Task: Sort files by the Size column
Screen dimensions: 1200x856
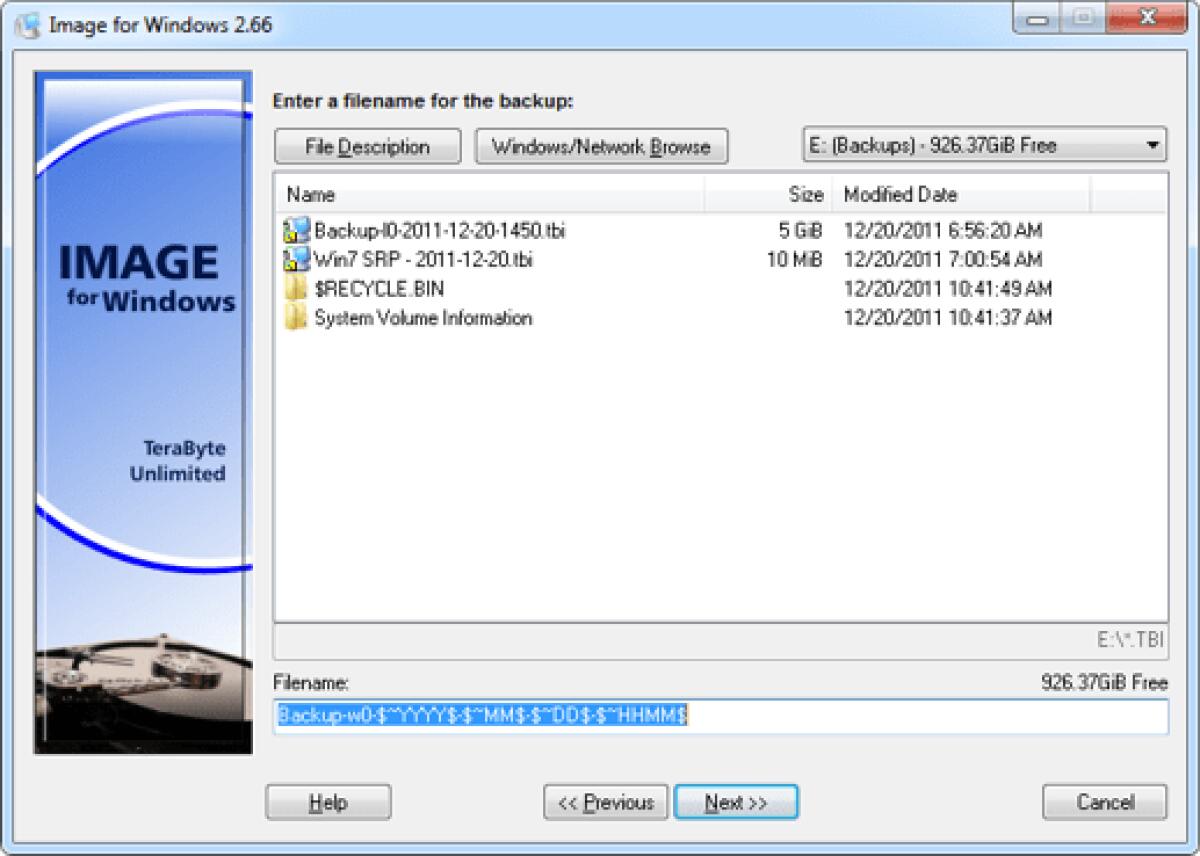Action: [x=808, y=195]
